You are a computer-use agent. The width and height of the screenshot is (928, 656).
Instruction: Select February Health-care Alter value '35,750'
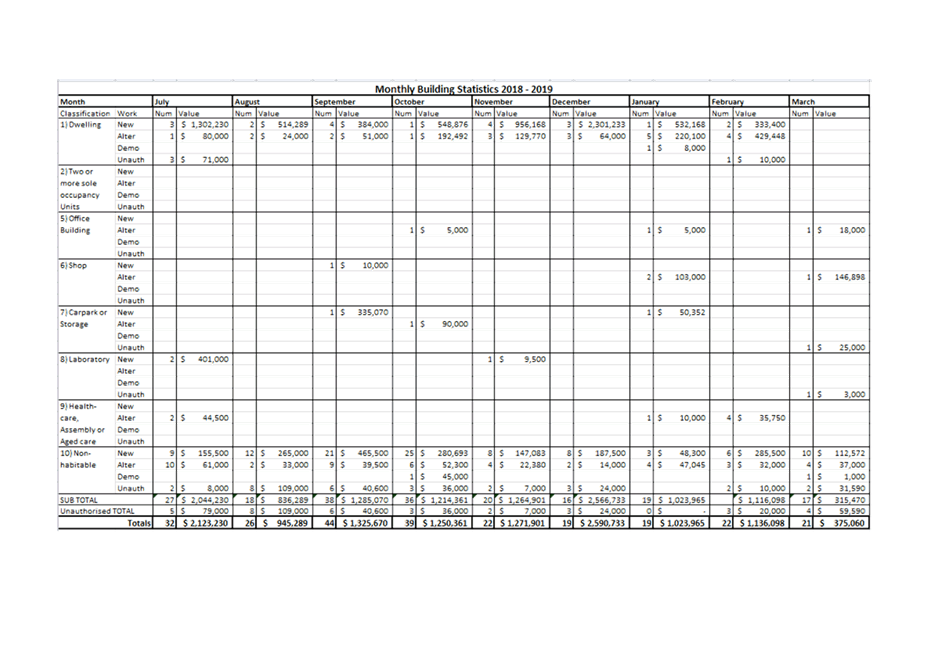click(772, 418)
